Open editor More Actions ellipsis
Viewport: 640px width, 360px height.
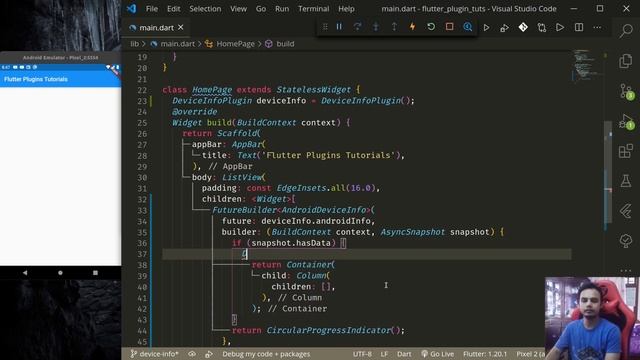point(597,27)
